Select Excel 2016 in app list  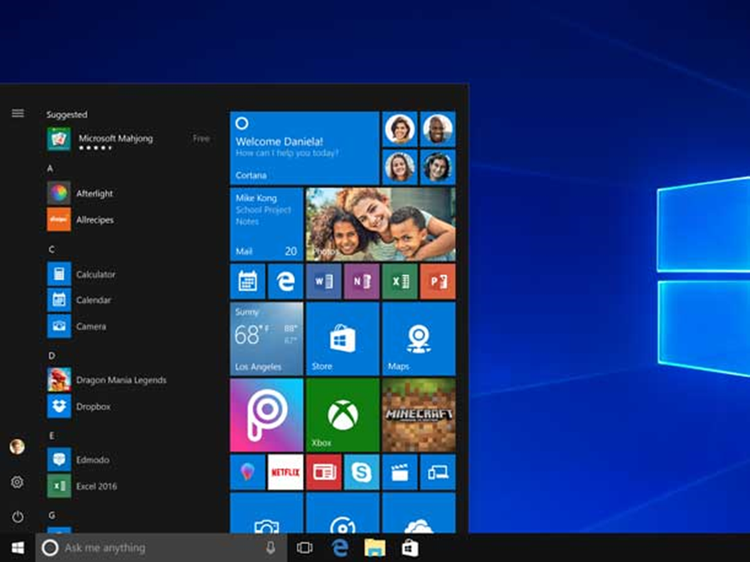tap(96, 485)
